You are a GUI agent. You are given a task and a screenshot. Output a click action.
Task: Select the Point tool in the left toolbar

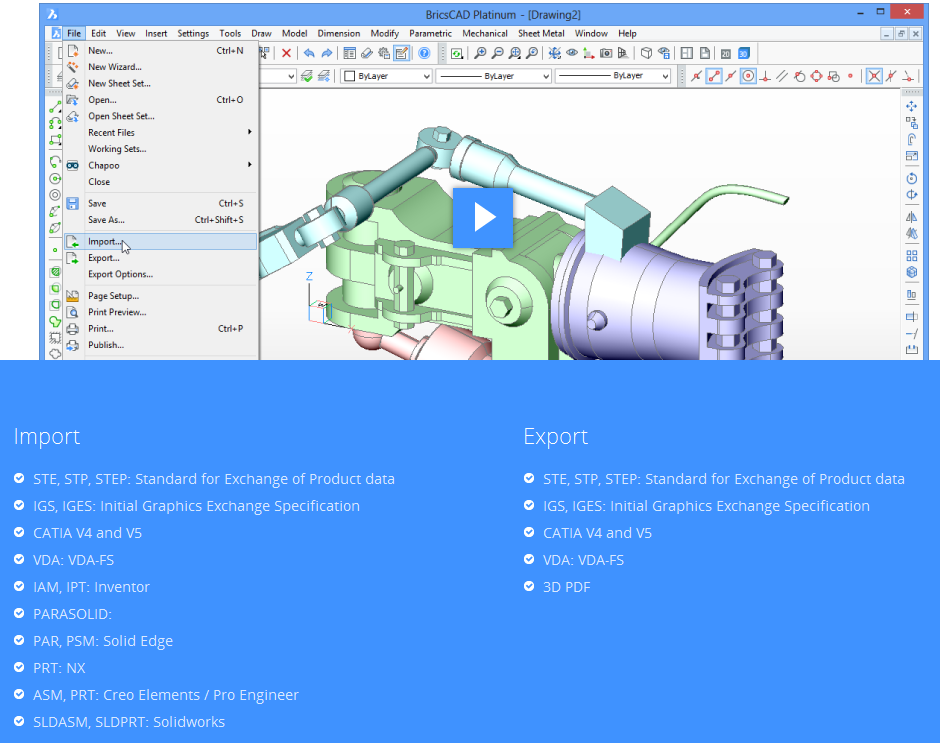55,250
